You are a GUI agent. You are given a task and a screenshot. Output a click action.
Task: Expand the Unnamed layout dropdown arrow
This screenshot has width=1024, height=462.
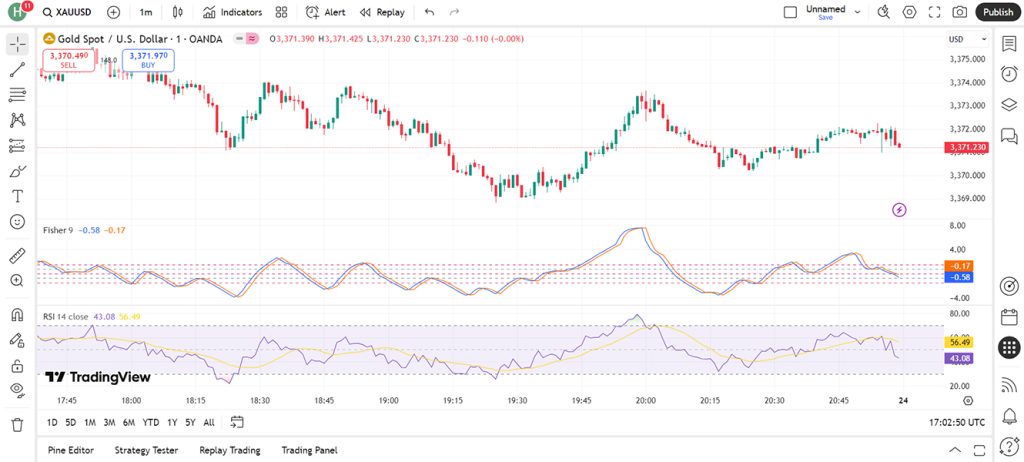(x=857, y=12)
